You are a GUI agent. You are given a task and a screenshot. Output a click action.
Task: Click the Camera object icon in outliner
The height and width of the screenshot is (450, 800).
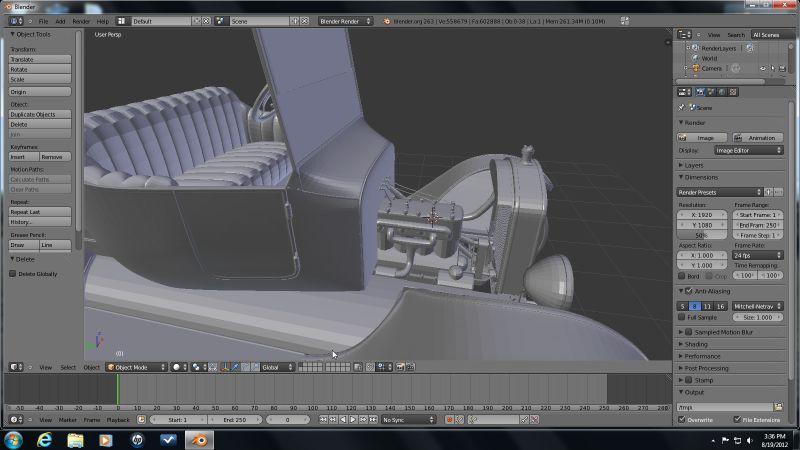pos(695,68)
